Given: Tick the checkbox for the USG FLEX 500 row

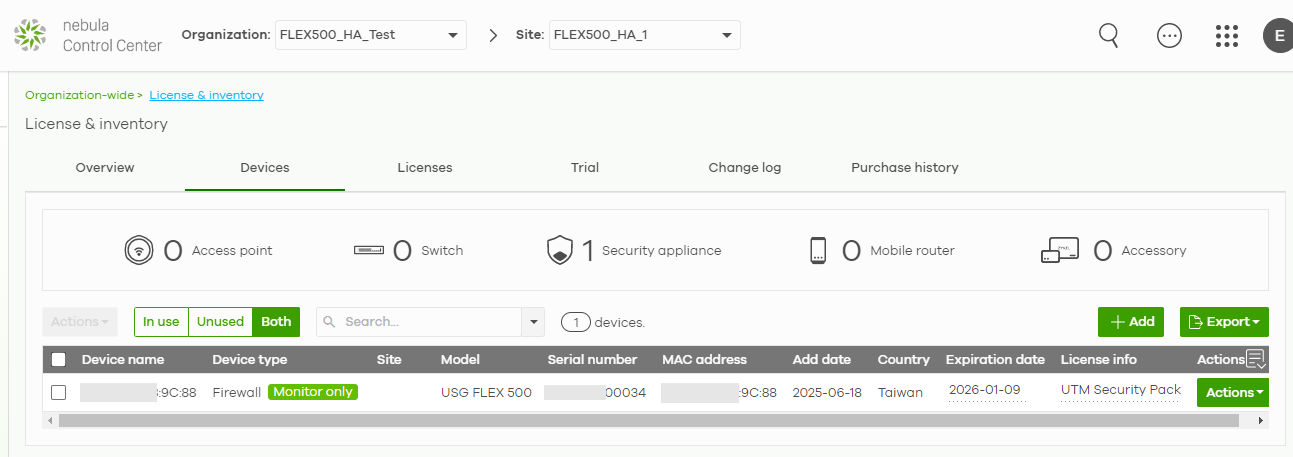Looking at the screenshot, I should [59, 392].
